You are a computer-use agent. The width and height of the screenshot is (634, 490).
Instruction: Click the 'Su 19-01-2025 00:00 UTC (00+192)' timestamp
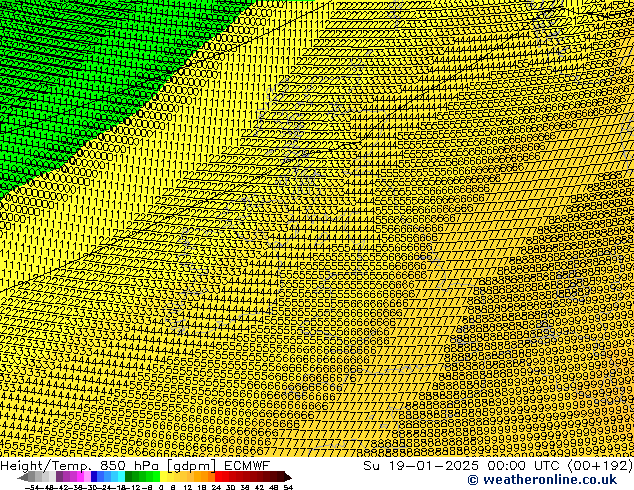497,465
